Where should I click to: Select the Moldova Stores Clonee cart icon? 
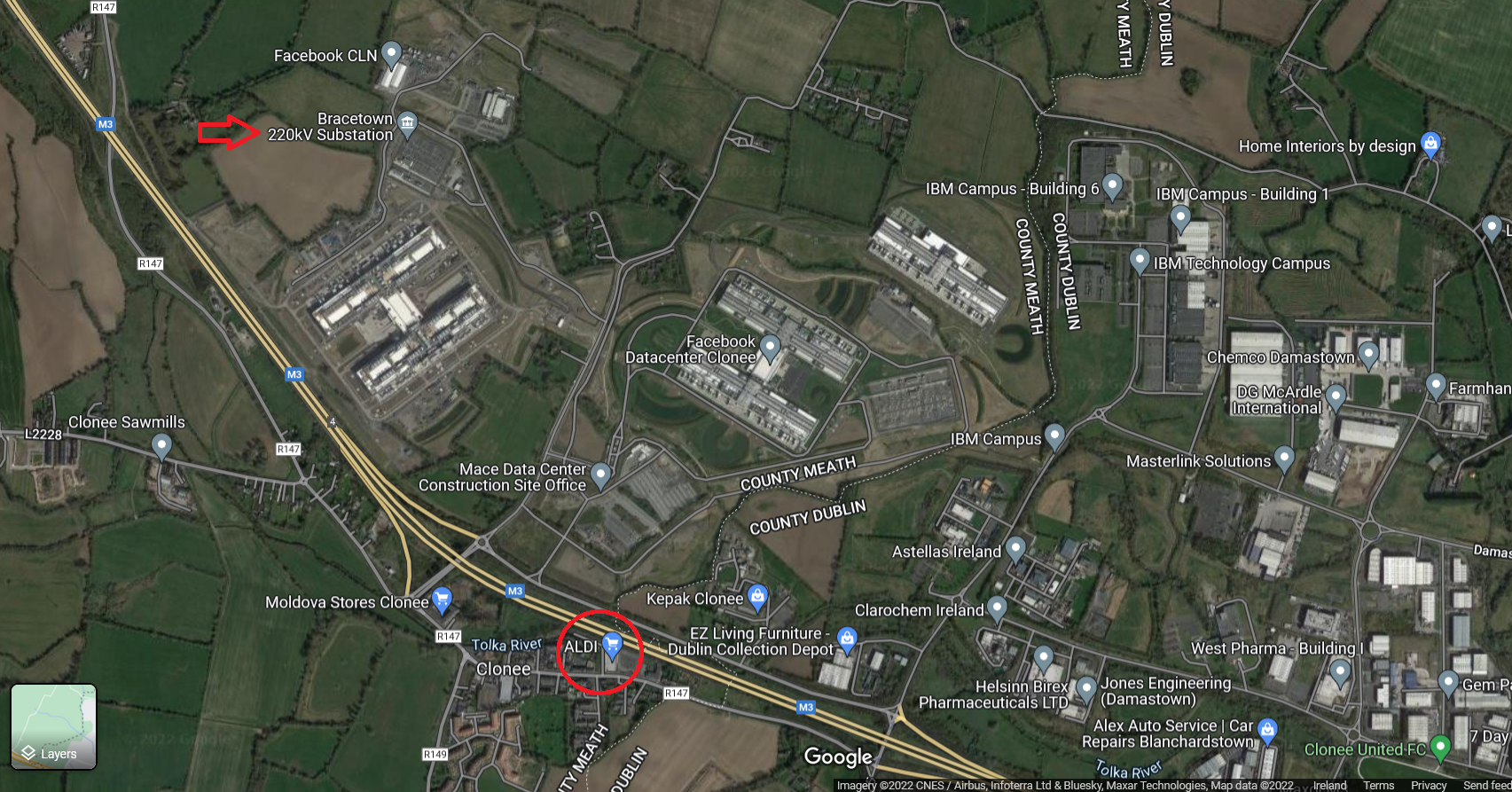click(x=442, y=600)
